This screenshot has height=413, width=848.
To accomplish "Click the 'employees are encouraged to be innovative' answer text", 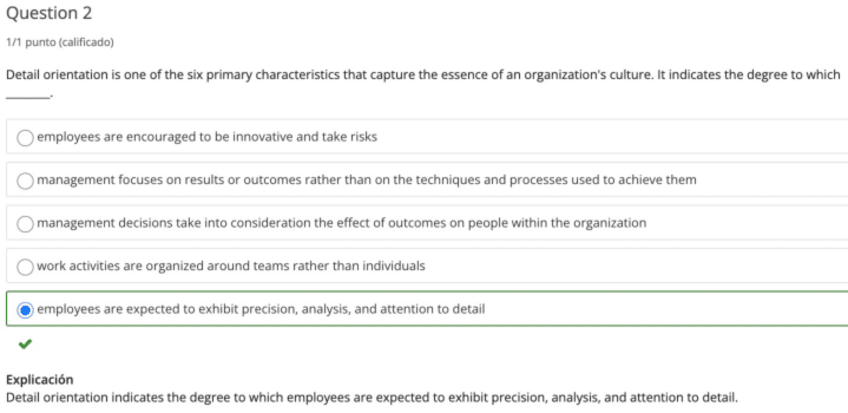I will [x=207, y=137].
